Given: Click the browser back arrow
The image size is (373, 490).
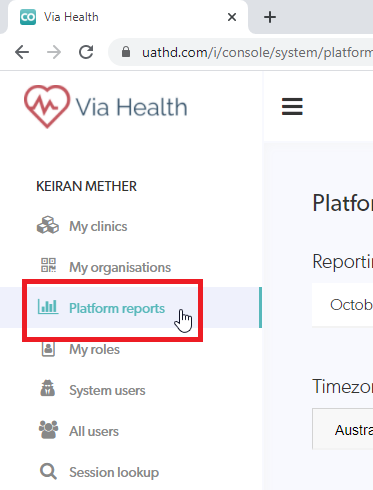Looking at the screenshot, I should click(22, 52).
